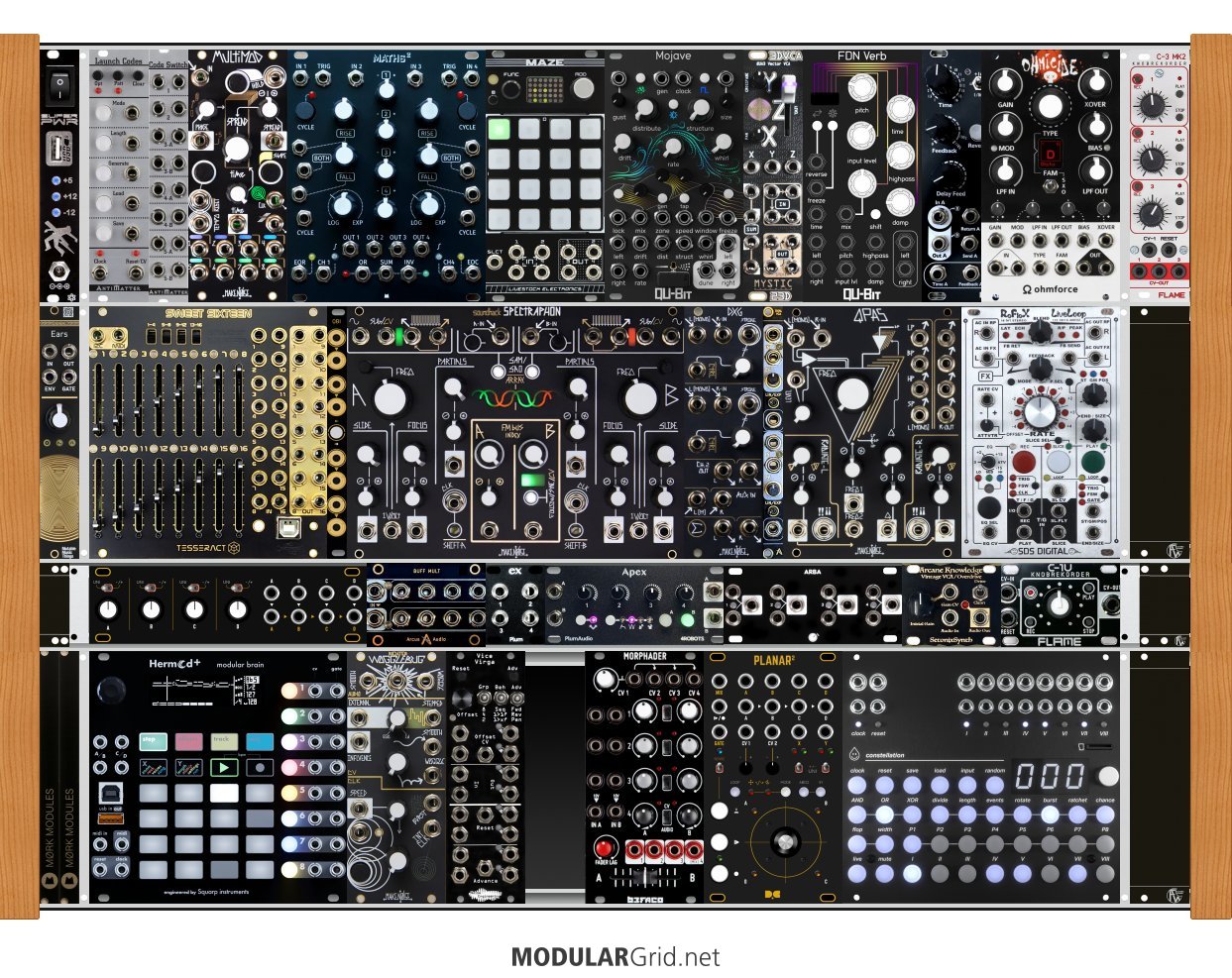Click the Flame logo on C-3 MK2
1232x978 pixels.
click(1171, 294)
